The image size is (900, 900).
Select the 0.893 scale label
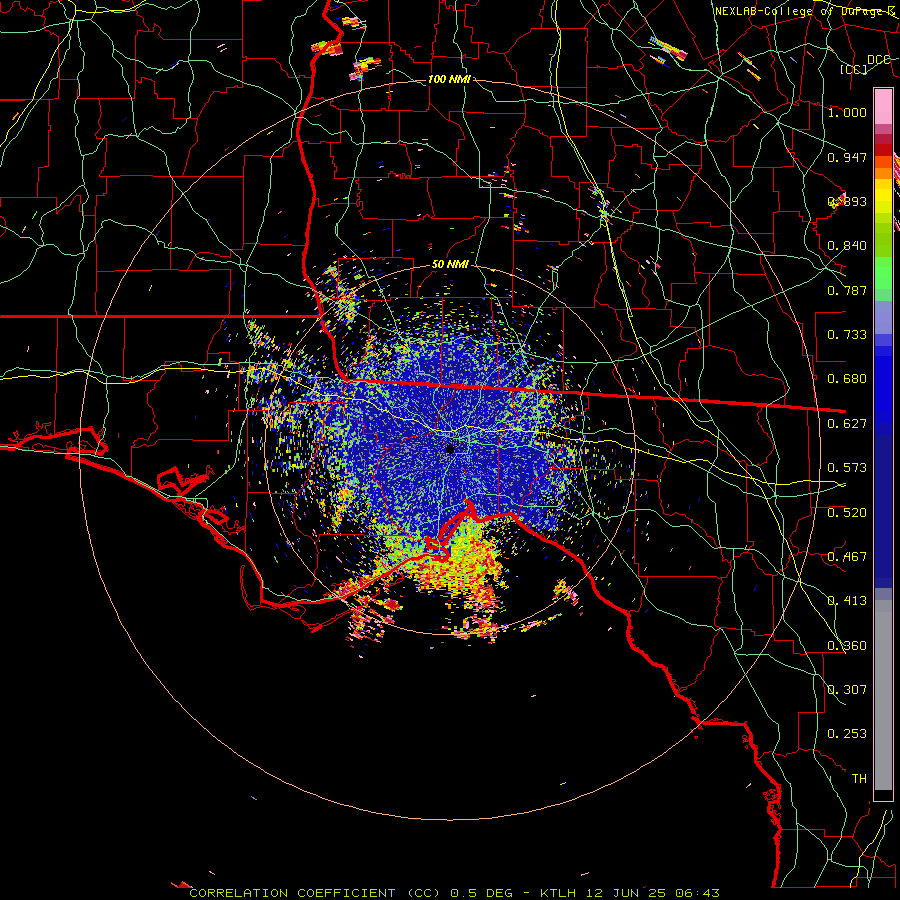click(x=847, y=201)
